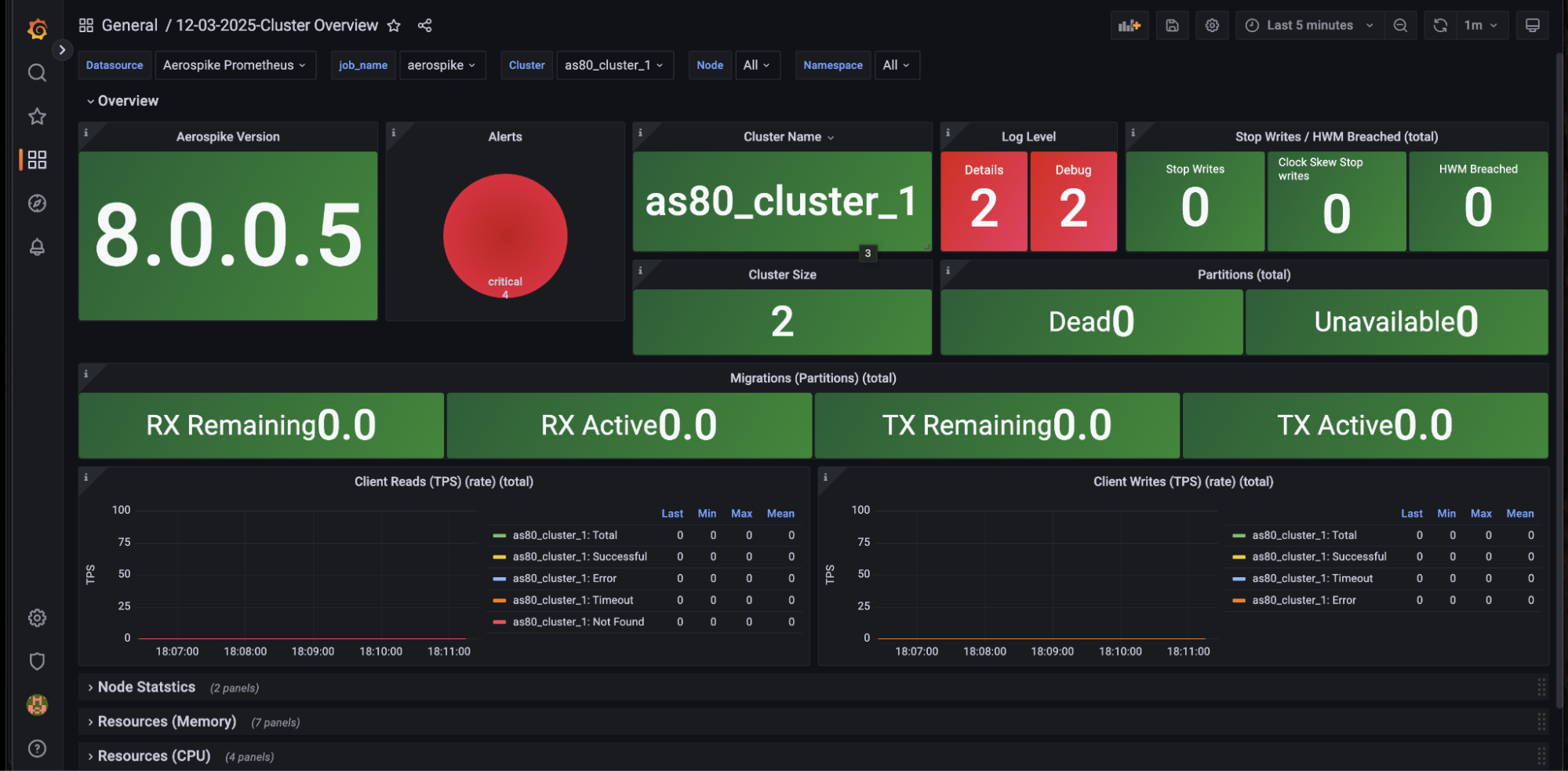Image resolution: width=1568 pixels, height=771 pixels.
Task: Toggle Error series in Client Writes legend
Action: tap(1304, 600)
